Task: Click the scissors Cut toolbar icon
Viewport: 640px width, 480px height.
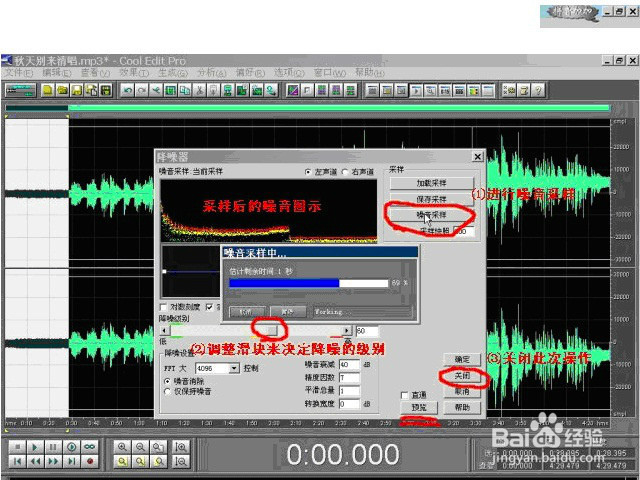Action: pos(200,90)
